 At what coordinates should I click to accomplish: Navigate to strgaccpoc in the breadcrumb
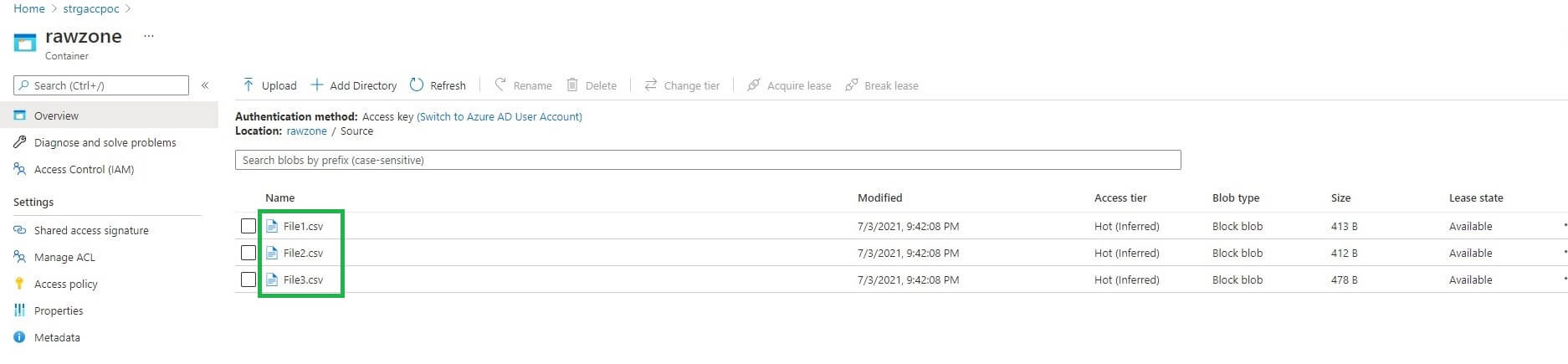91,8
